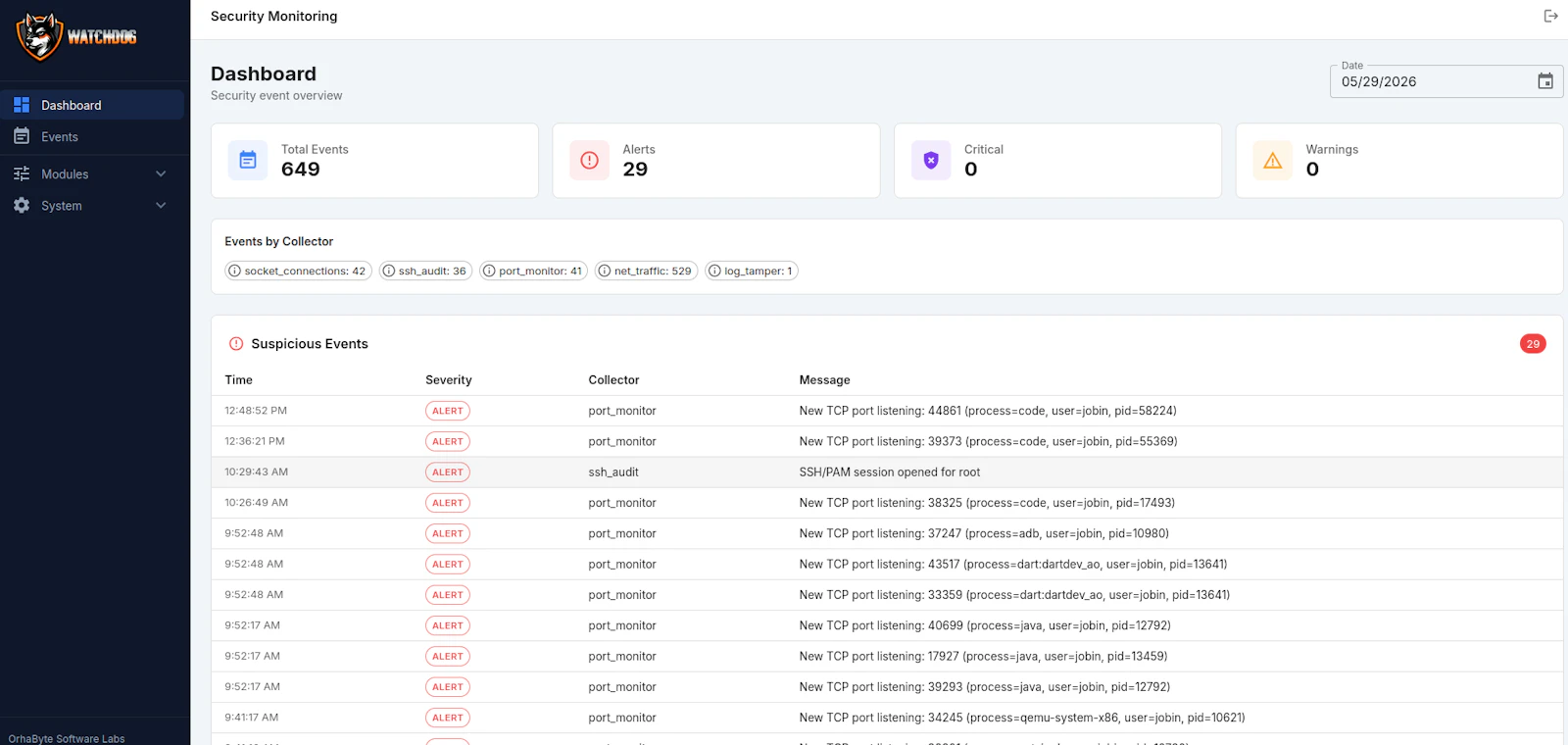Select message for port 43517 dart:dartdev_ao
The width and height of the screenshot is (1568, 745).
pyautogui.click(x=1013, y=565)
